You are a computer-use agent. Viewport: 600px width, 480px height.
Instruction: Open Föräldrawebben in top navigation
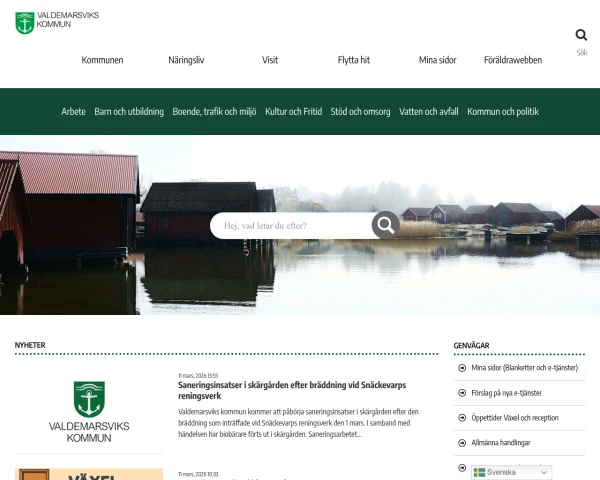point(513,60)
